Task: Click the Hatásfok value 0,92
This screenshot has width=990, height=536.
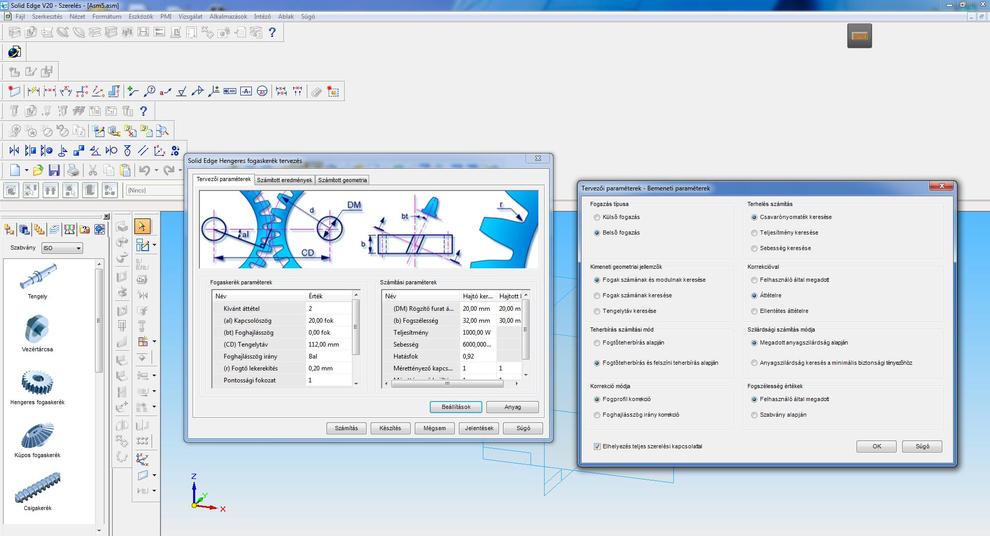Action: pos(478,357)
